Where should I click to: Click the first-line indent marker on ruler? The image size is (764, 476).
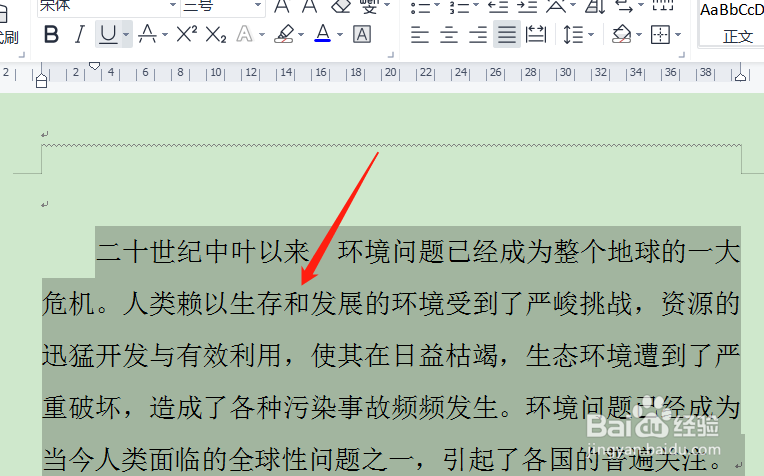click(95, 66)
